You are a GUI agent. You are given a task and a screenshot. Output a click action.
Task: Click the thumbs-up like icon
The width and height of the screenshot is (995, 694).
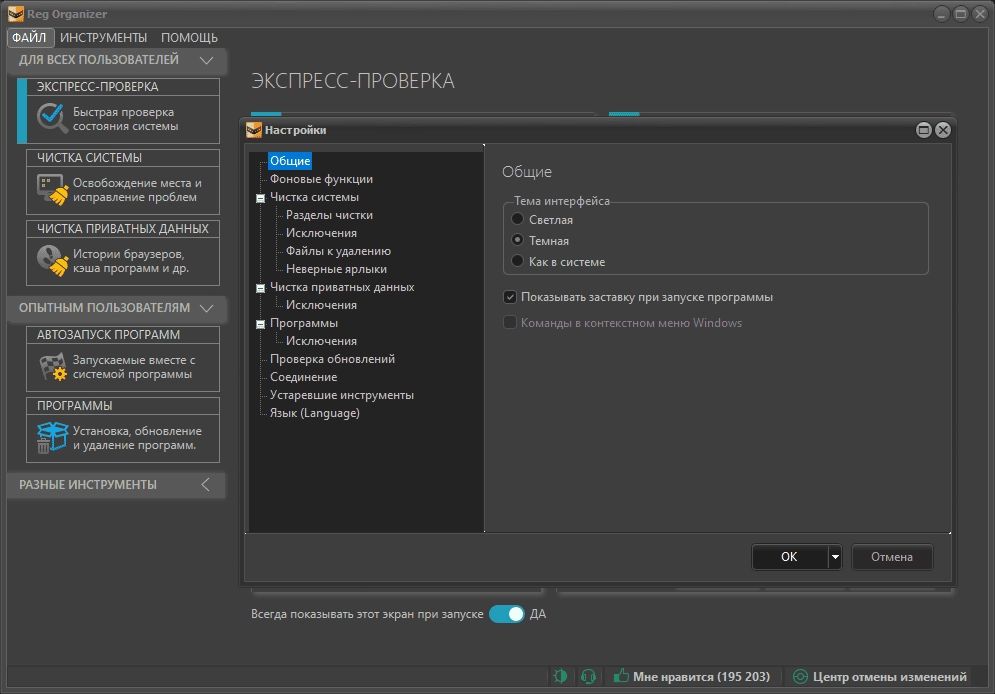621,676
